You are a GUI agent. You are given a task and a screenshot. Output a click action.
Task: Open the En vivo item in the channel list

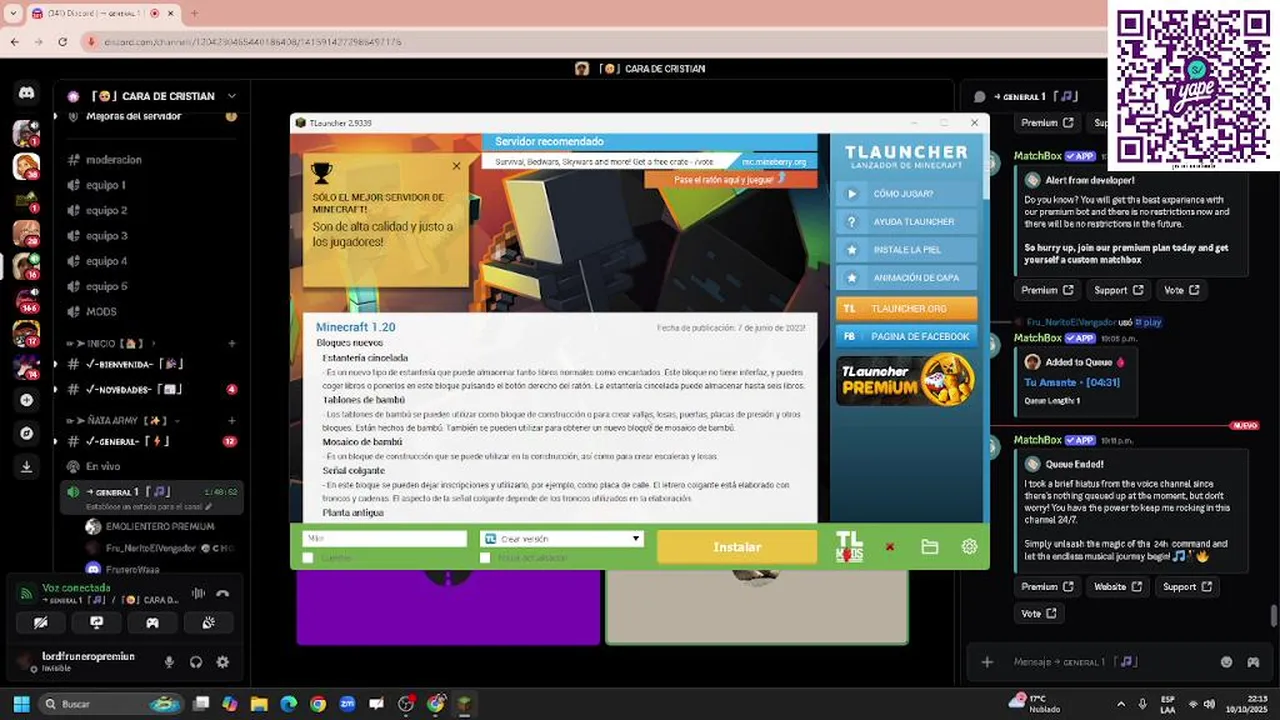(x=103, y=467)
